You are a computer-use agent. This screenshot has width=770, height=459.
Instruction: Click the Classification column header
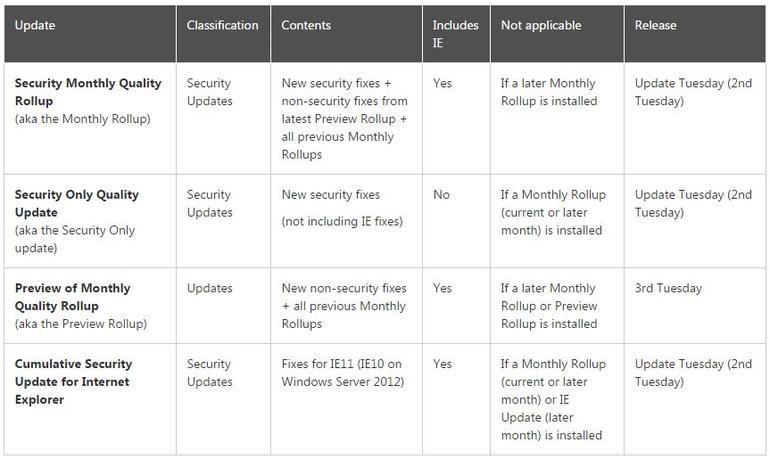coord(222,25)
